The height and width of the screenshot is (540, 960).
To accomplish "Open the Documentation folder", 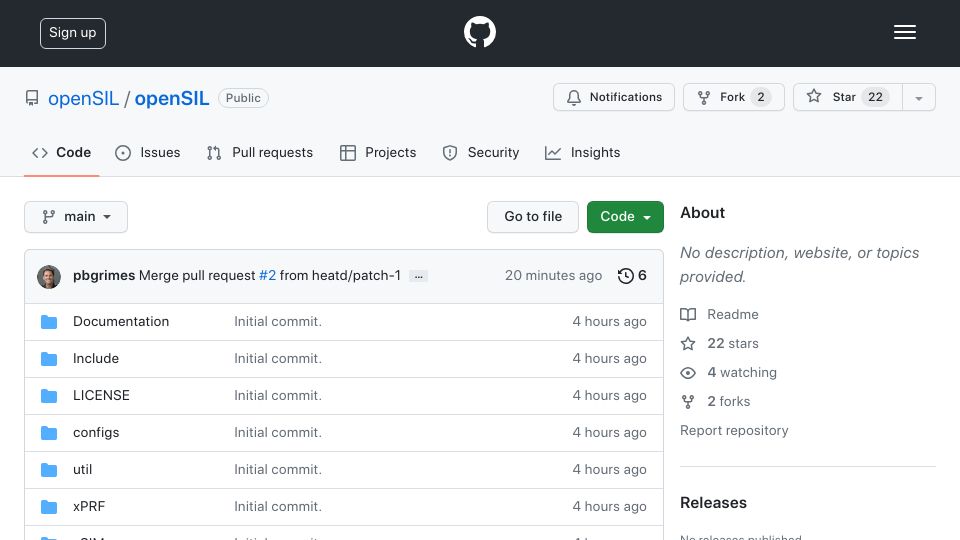I will coord(121,321).
